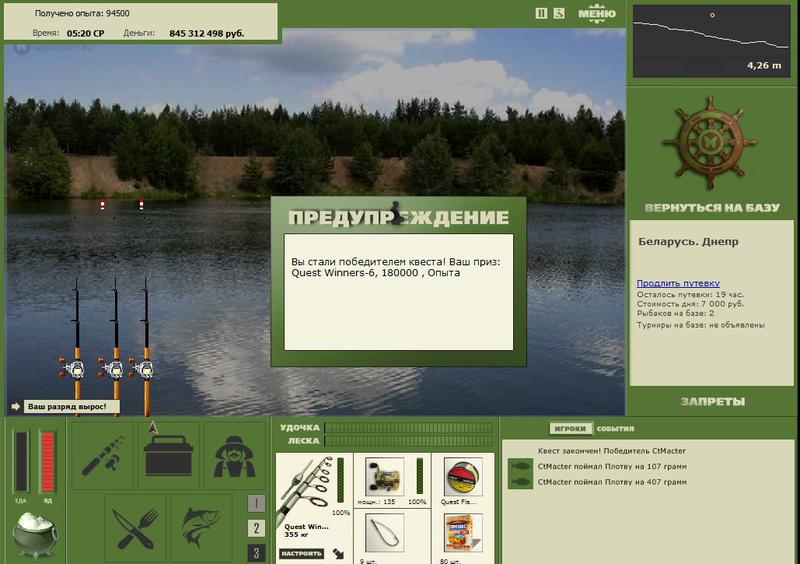Image resolution: width=800 pixels, height=564 pixels.
Task: Click the НАСТРОИТЬ button
Action: (302, 553)
